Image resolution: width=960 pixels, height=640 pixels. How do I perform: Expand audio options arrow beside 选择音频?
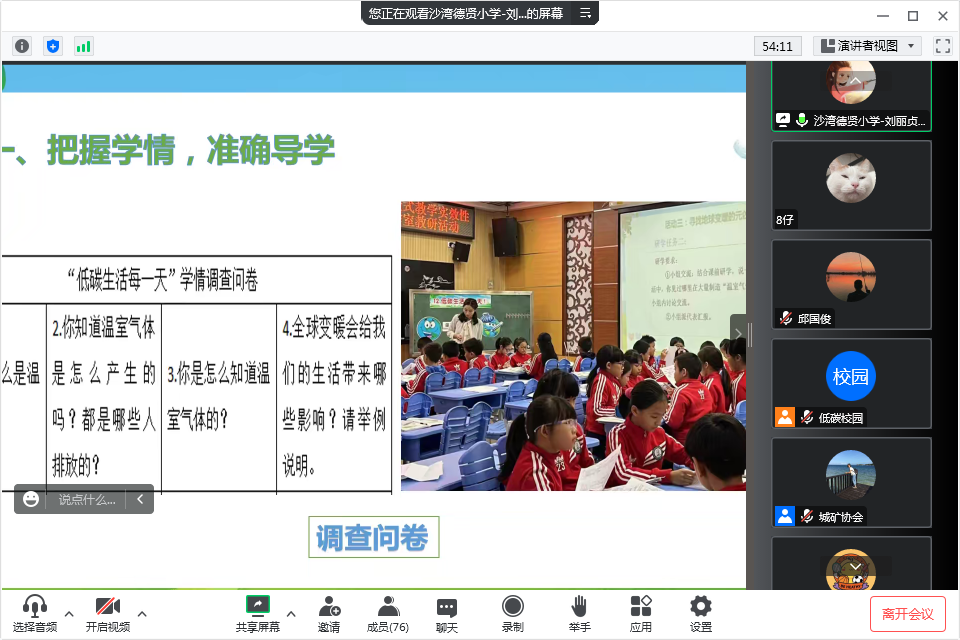tap(69, 613)
